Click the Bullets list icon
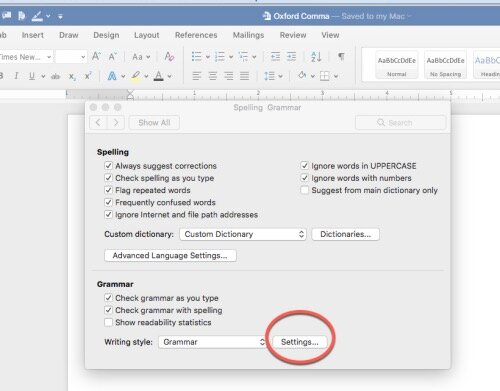Image resolution: width=500 pixels, height=391 pixels. point(197,57)
